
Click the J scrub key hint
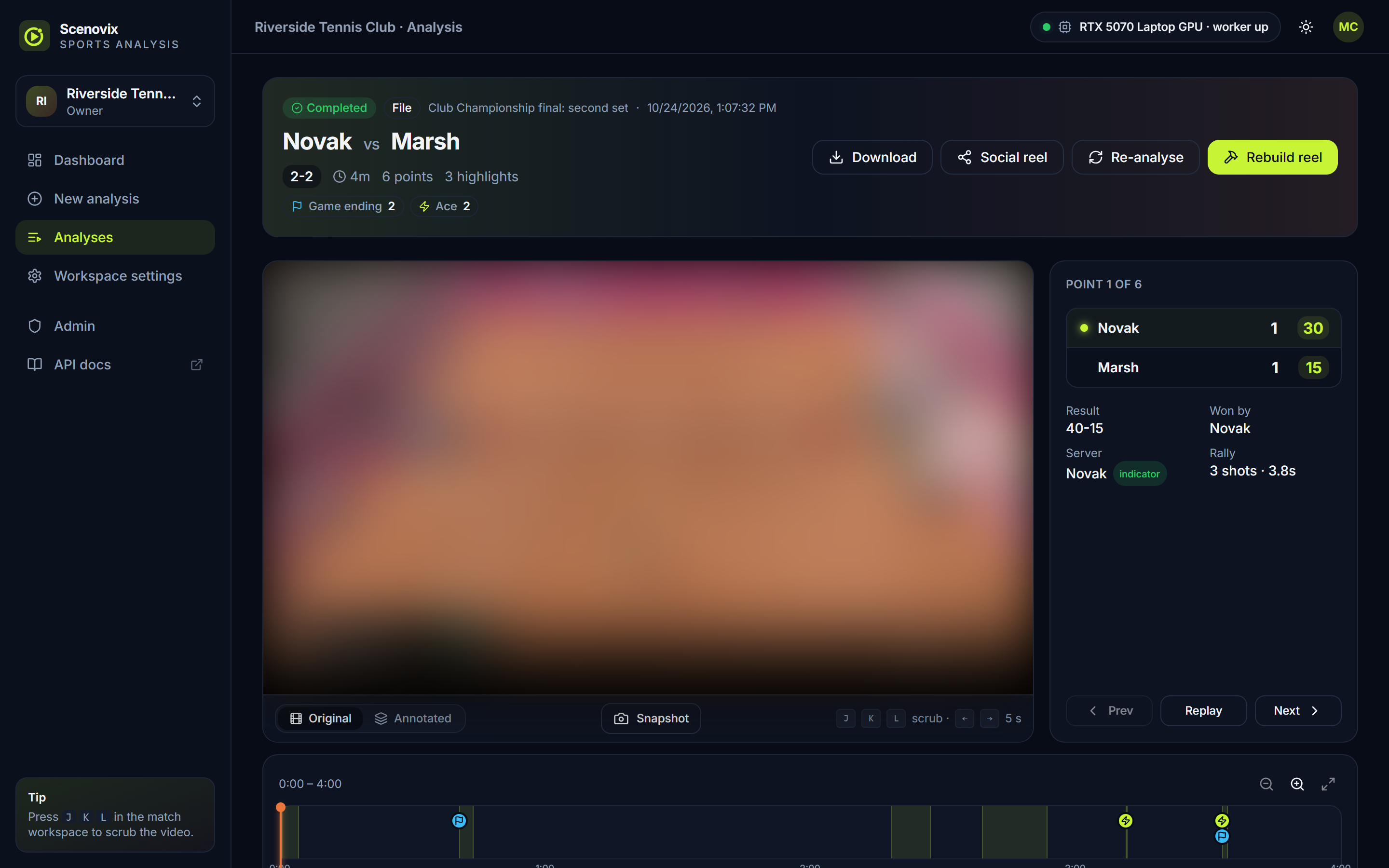coord(845,718)
